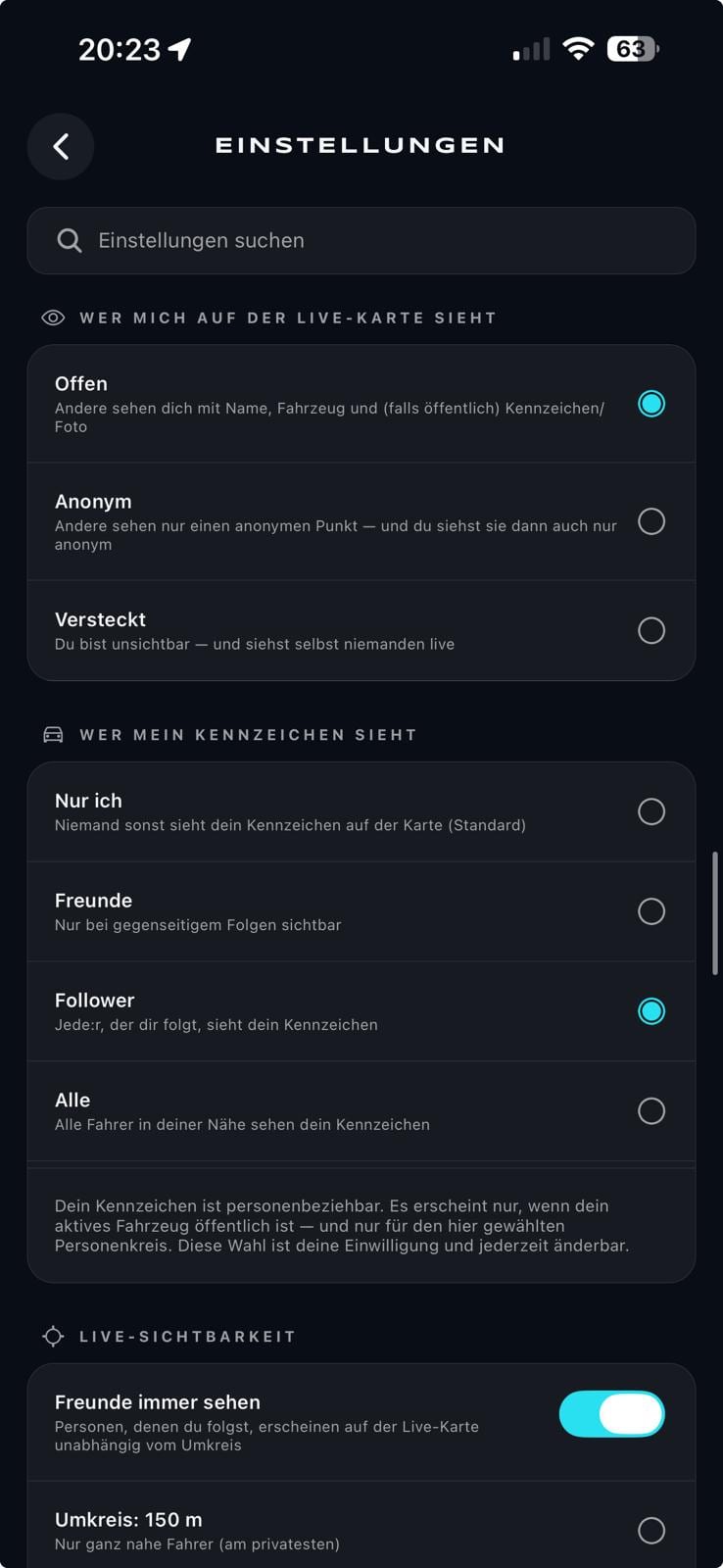
Task: Click the search magnifier icon
Action: coord(70,240)
